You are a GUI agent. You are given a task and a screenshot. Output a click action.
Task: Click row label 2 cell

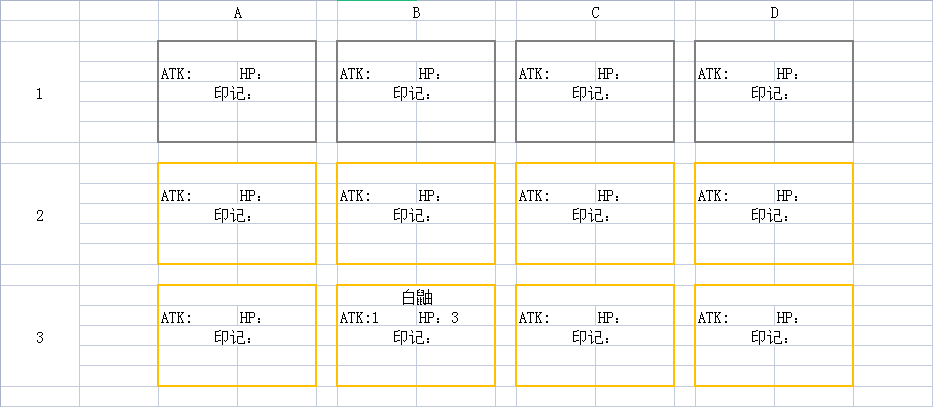click(x=40, y=216)
